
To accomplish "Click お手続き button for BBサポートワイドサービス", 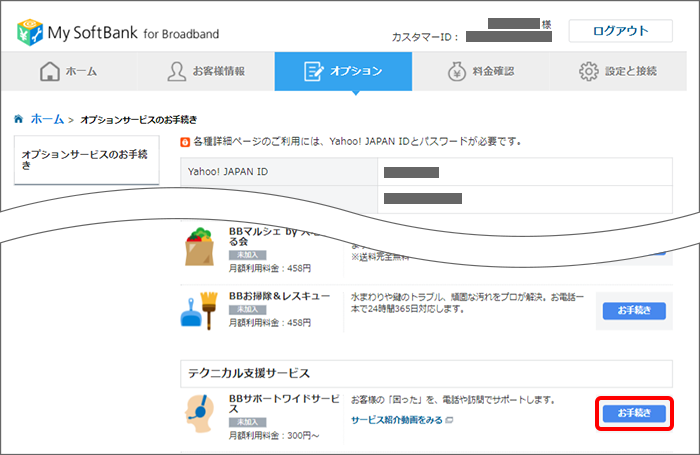I will pos(634,413).
